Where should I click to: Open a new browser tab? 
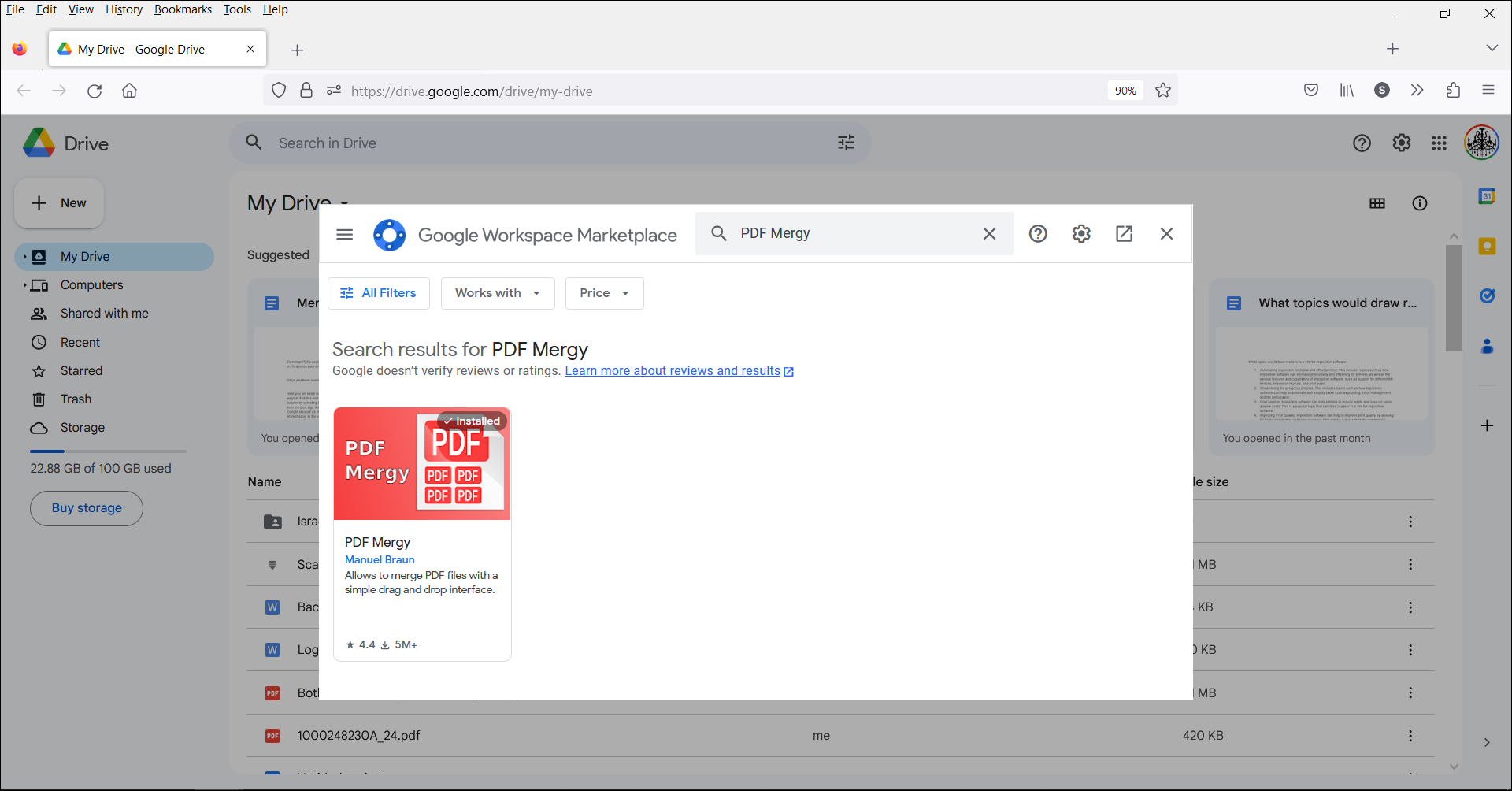click(297, 50)
